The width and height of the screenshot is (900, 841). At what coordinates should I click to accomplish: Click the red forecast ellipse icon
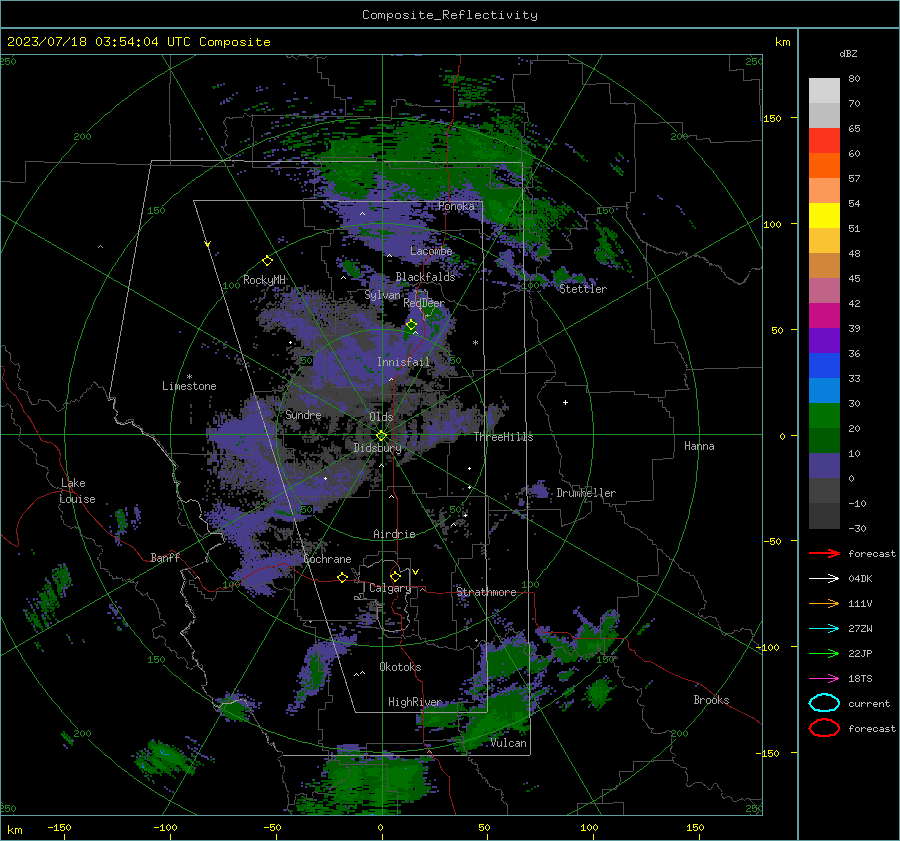824,728
